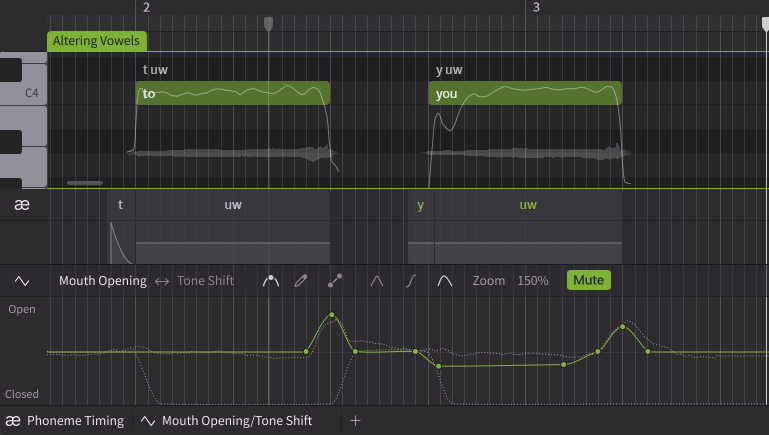Toggle the Mute button

tap(589, 280)
